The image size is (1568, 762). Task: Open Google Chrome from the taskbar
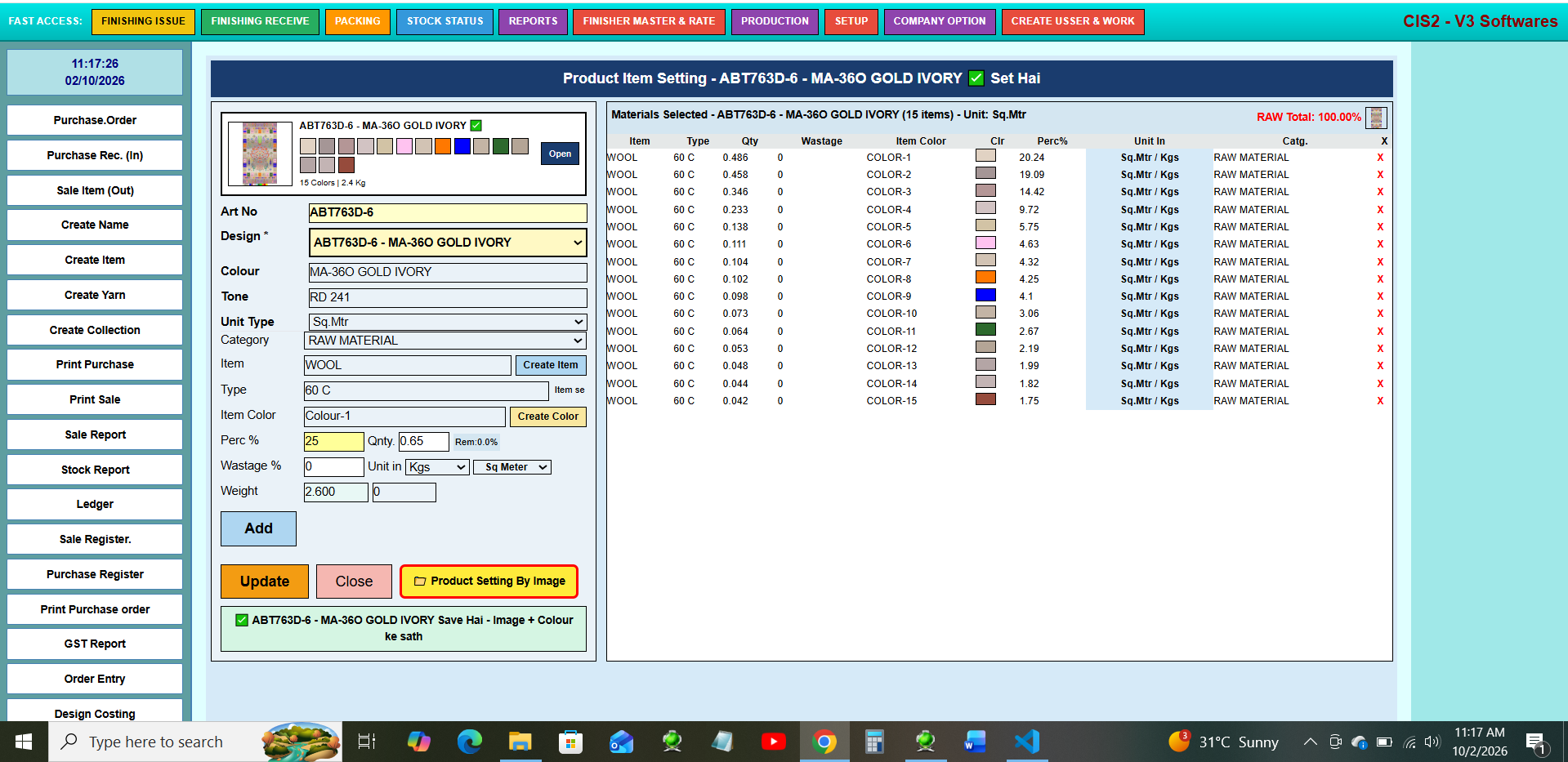[x=824, y=742]
